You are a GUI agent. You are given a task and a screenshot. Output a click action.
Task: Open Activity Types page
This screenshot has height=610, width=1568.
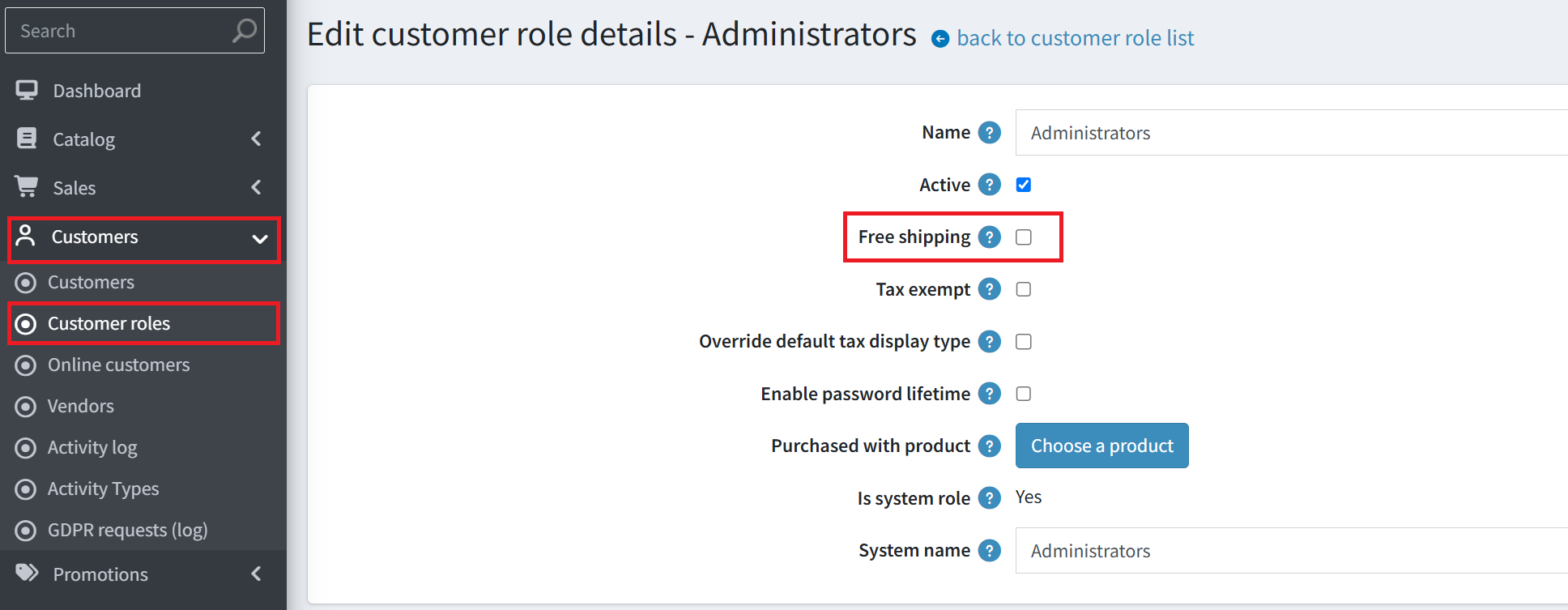click(x=143, y=488)
